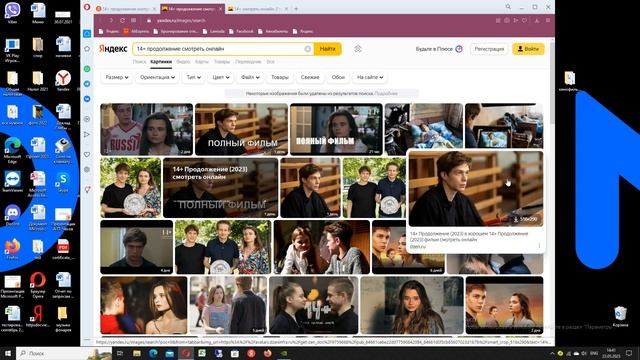This screenshot has height=360, width=640.
Task: Launch TeamViewer from the desktop
Action: tap(12, 181)
